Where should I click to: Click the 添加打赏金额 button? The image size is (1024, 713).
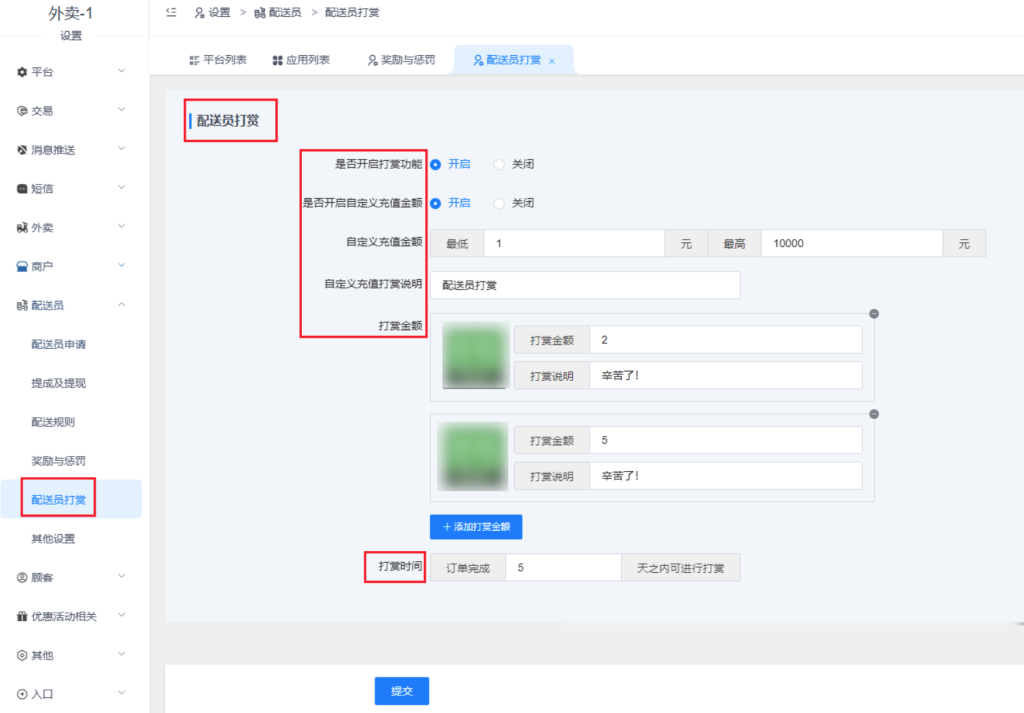coord(476,526)
